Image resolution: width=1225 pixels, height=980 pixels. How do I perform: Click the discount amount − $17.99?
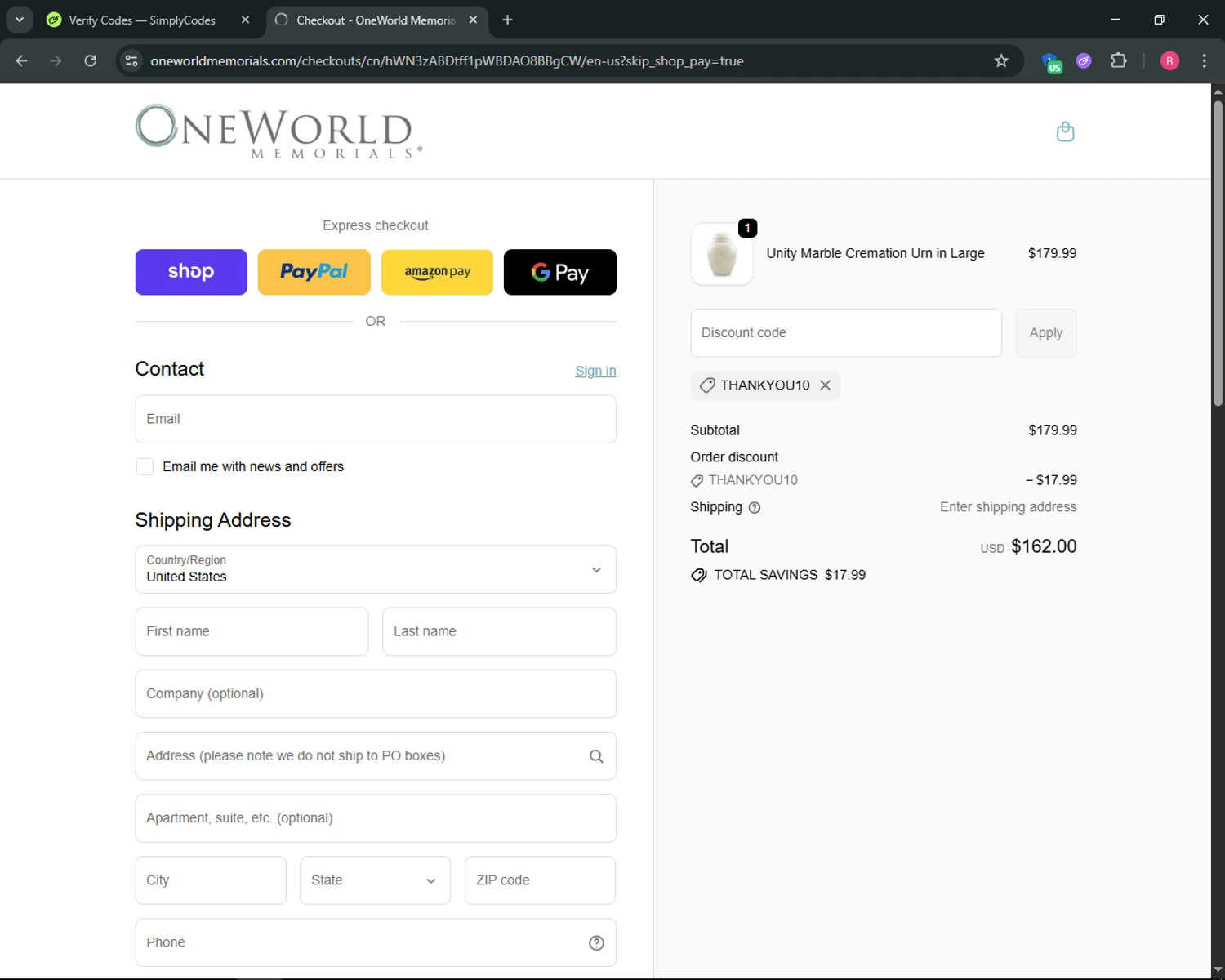1051,480
